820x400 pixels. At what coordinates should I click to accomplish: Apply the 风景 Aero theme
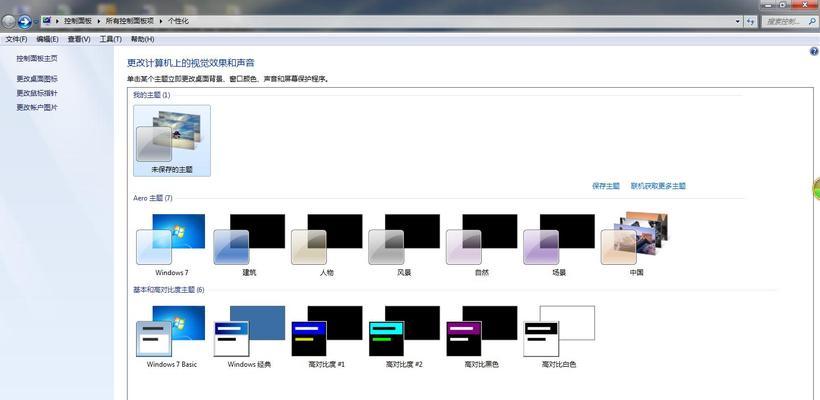click(x=404, y=245)
